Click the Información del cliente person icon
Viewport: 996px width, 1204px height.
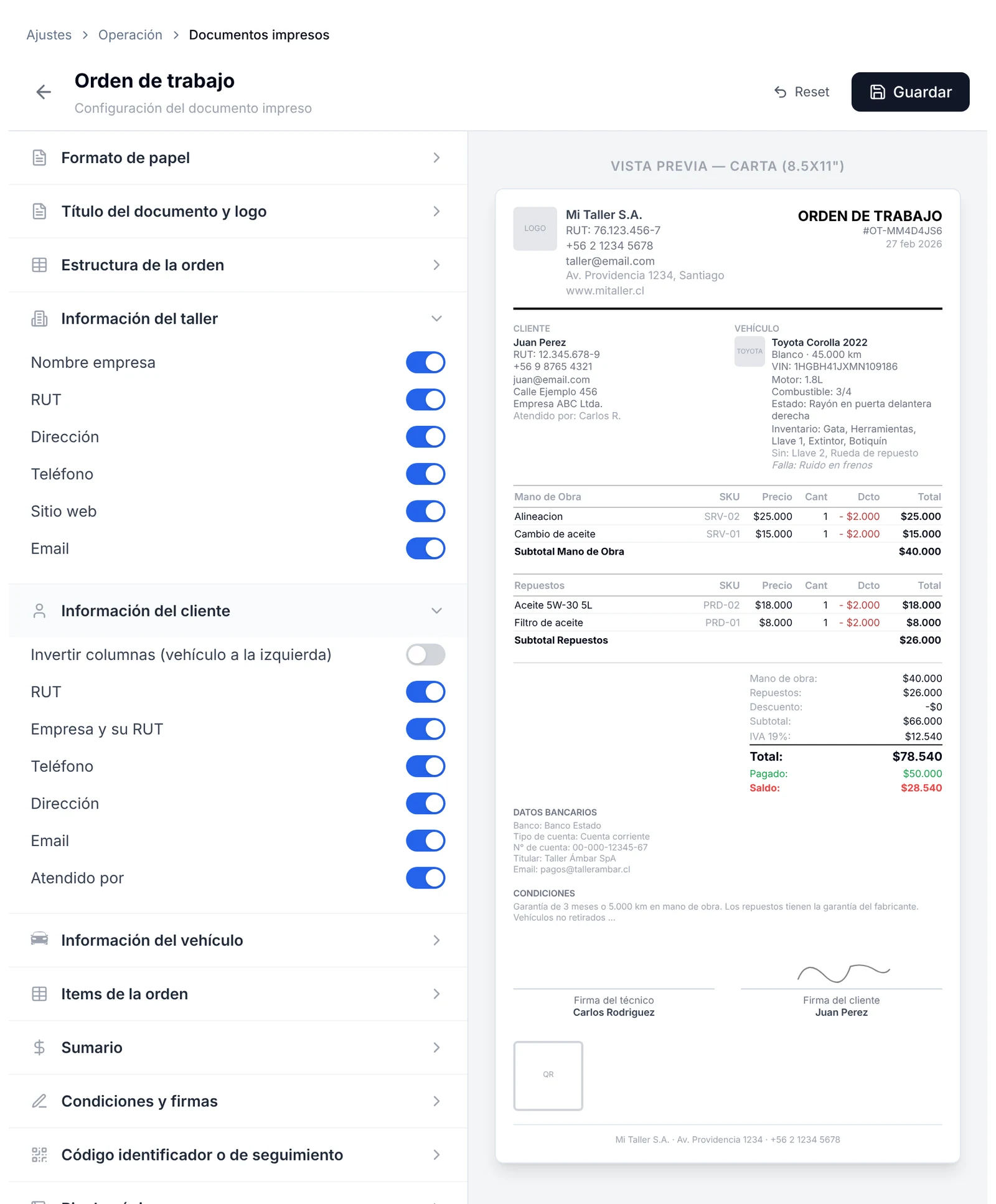[x=39, y=611]
